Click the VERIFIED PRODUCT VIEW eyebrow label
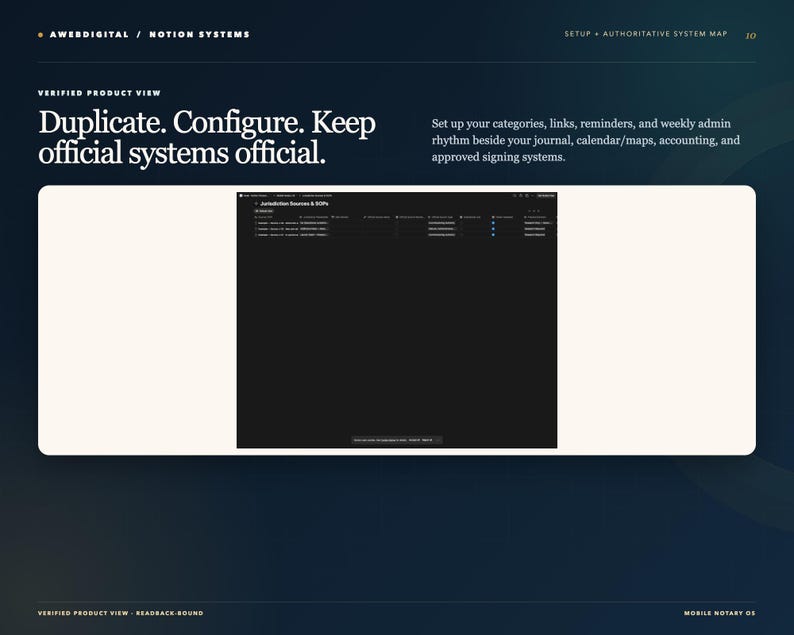This screenshot has height=635, width=794. [99, 93]
